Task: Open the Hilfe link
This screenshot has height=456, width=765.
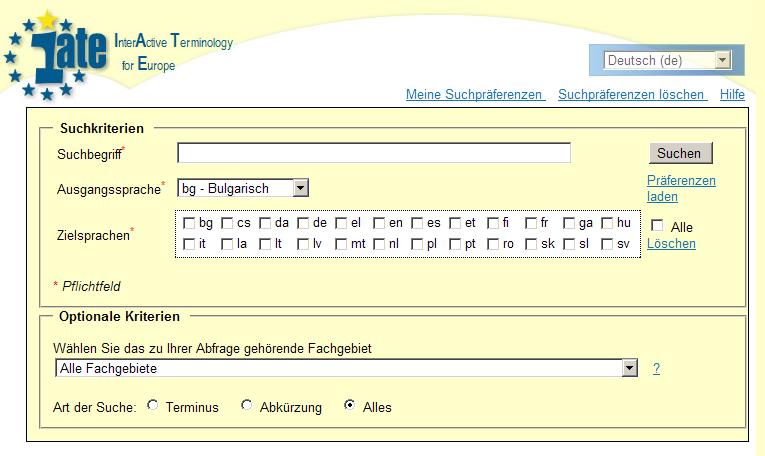Action: [732, 95]
